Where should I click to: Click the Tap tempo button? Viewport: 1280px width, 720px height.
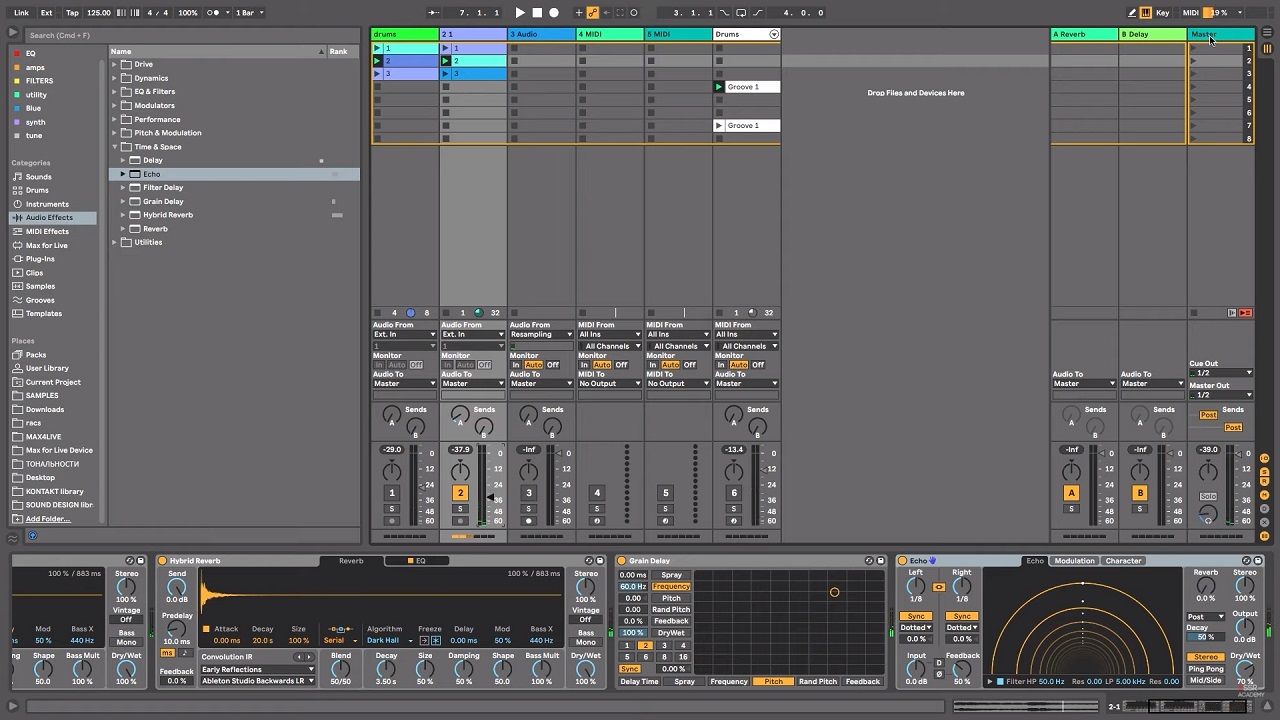(x=72, y=13)
